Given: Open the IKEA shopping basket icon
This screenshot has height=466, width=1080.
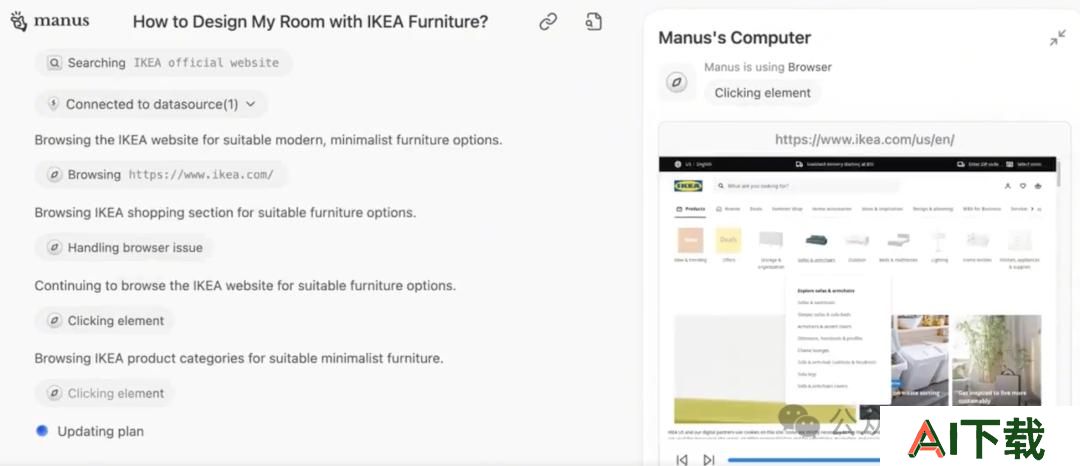Looking at the screenshot, I should click(1038, 186).
